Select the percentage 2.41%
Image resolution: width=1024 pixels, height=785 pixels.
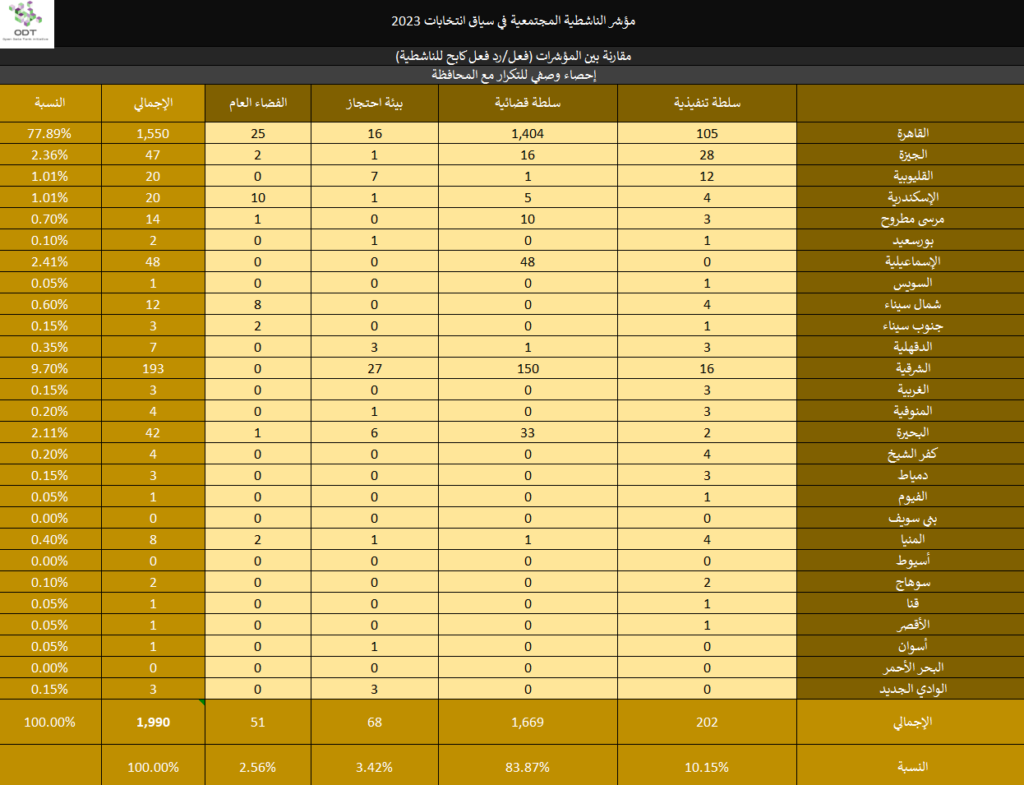tap(50, 262)
